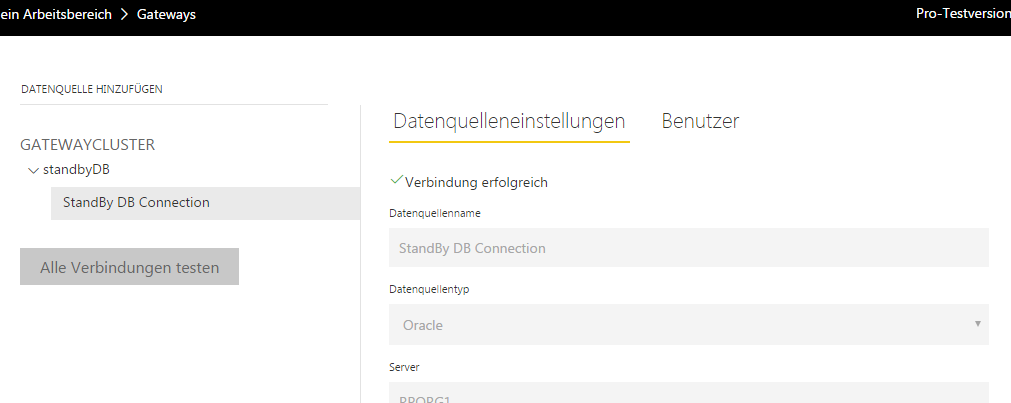
Task: Open Gateways breadcrumb link
Action: (x=166, y=14)
